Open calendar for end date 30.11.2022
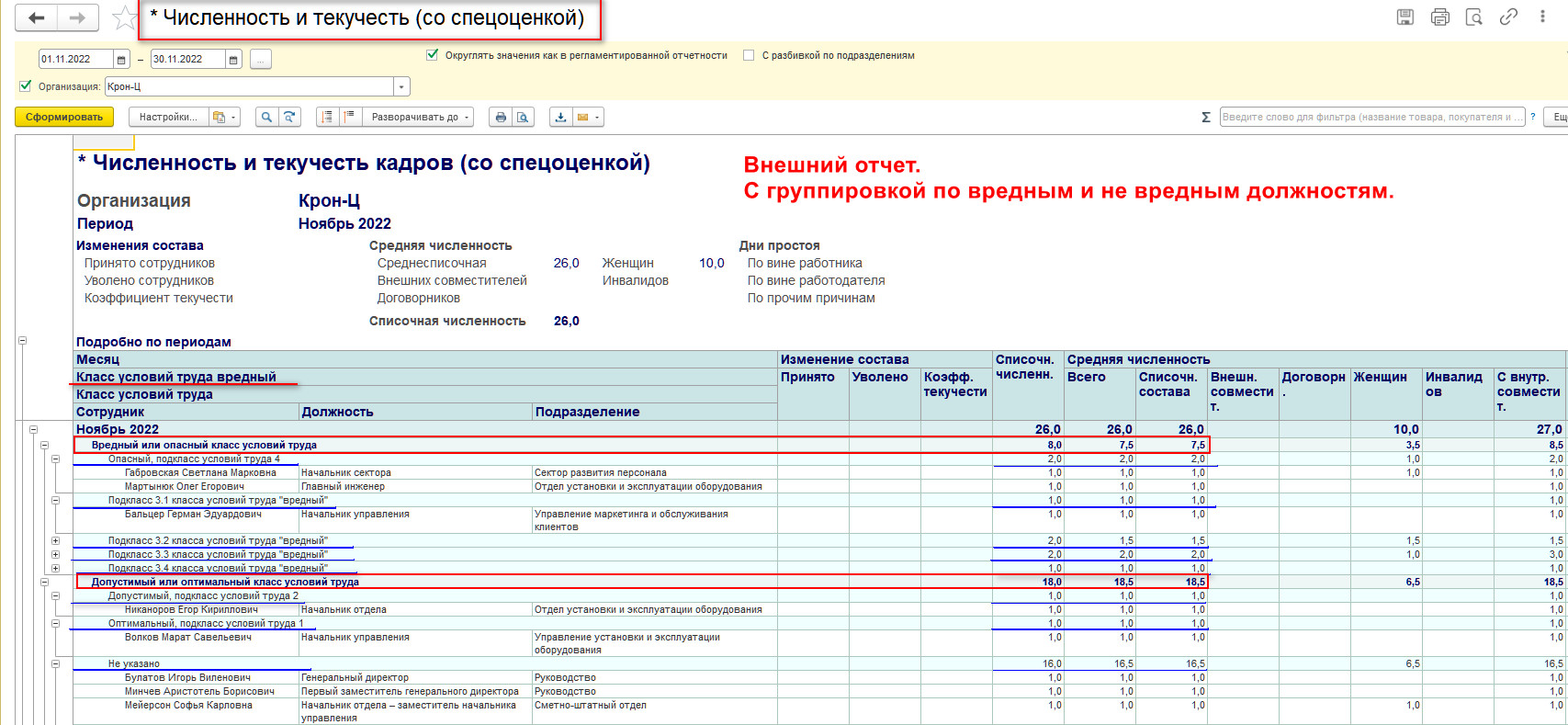 point(233,60)
